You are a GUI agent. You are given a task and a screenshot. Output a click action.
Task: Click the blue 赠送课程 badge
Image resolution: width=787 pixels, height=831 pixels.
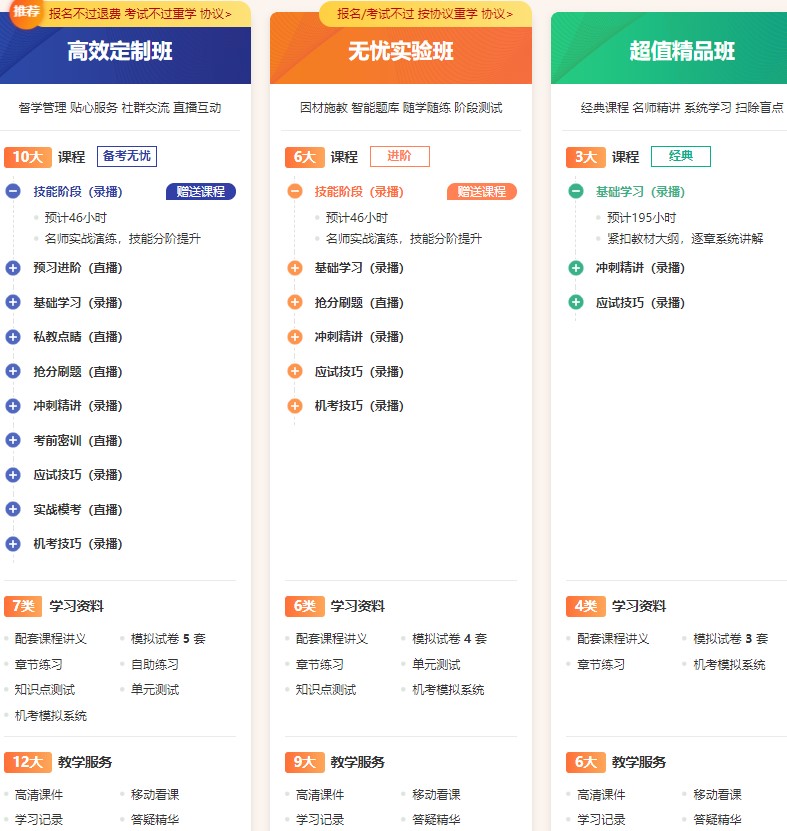click(201, 192)
